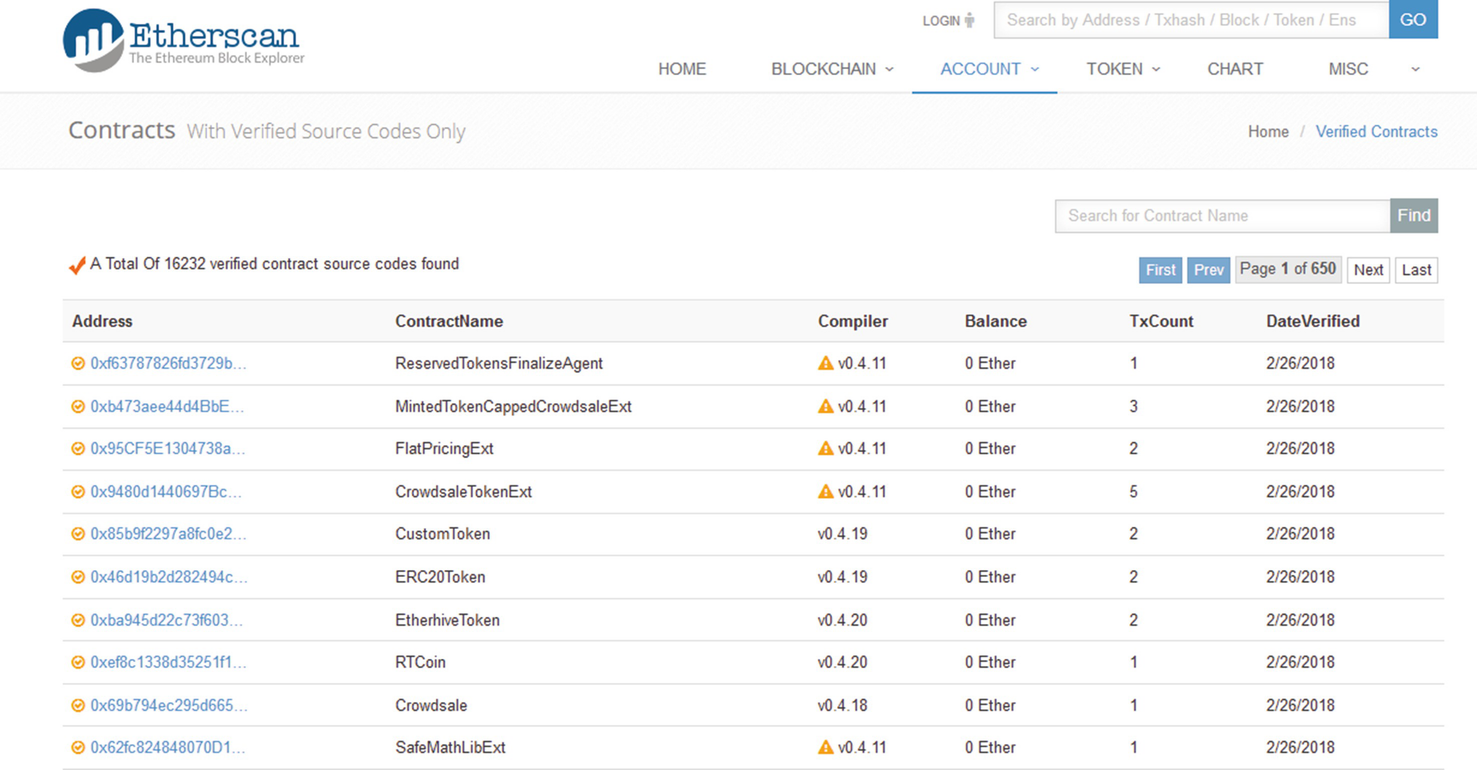1477x770 pixels.
Task: Click the ContractName column header
Action: (449, 321)
